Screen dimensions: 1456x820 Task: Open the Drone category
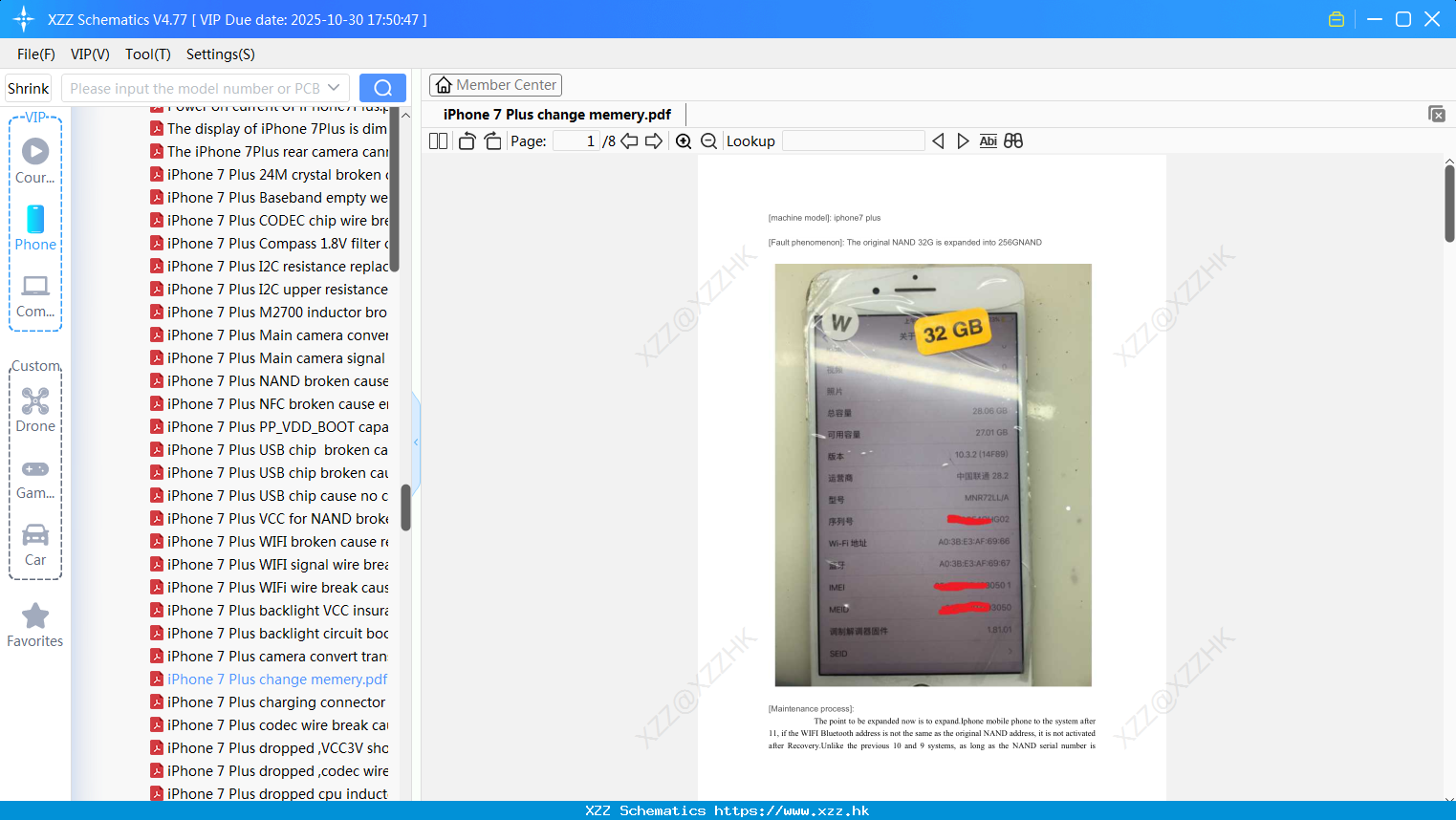tap(35, 409)
